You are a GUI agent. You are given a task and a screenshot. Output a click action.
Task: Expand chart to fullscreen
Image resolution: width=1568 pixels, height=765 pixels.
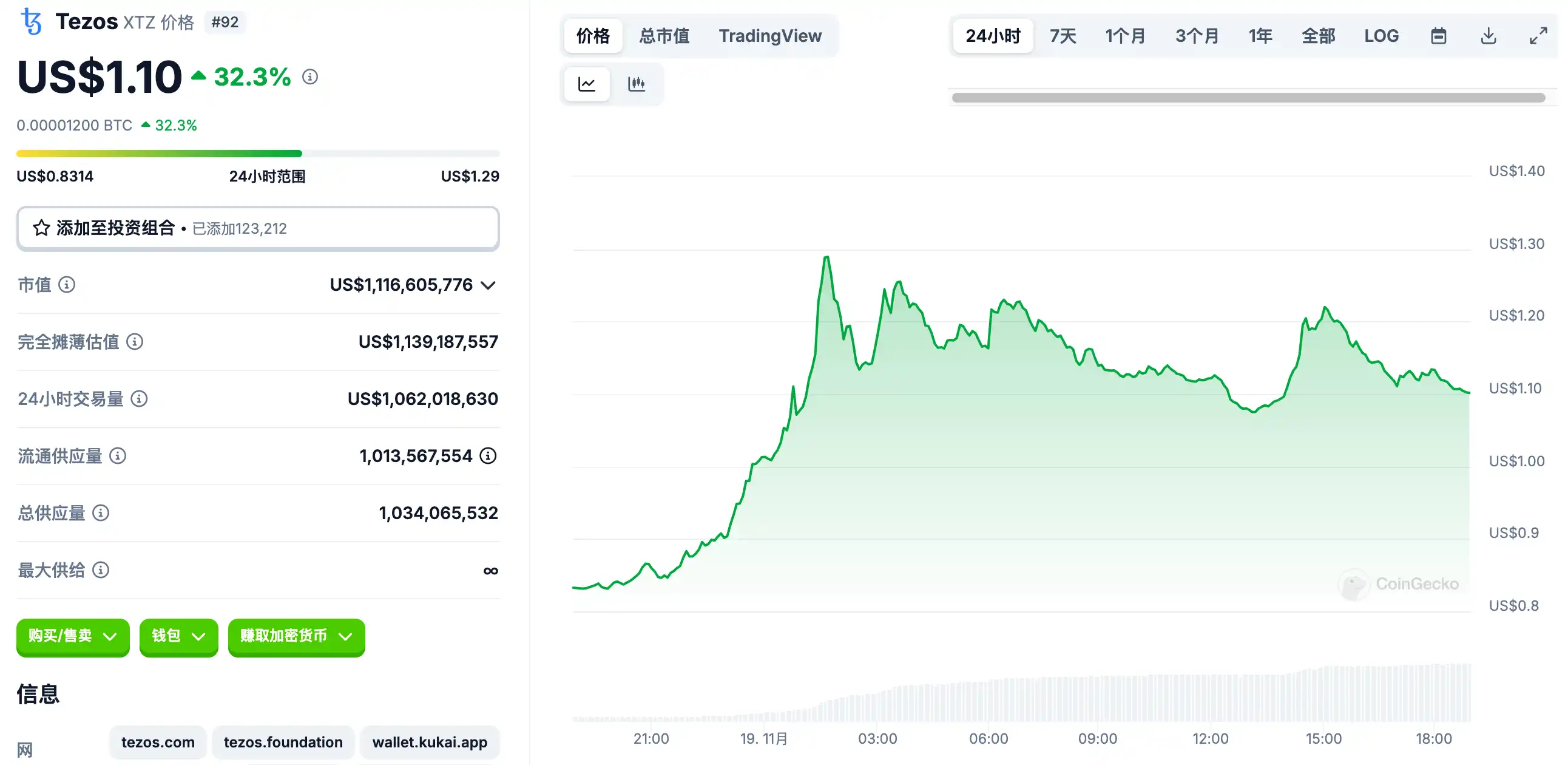(x=1538, y=36)
